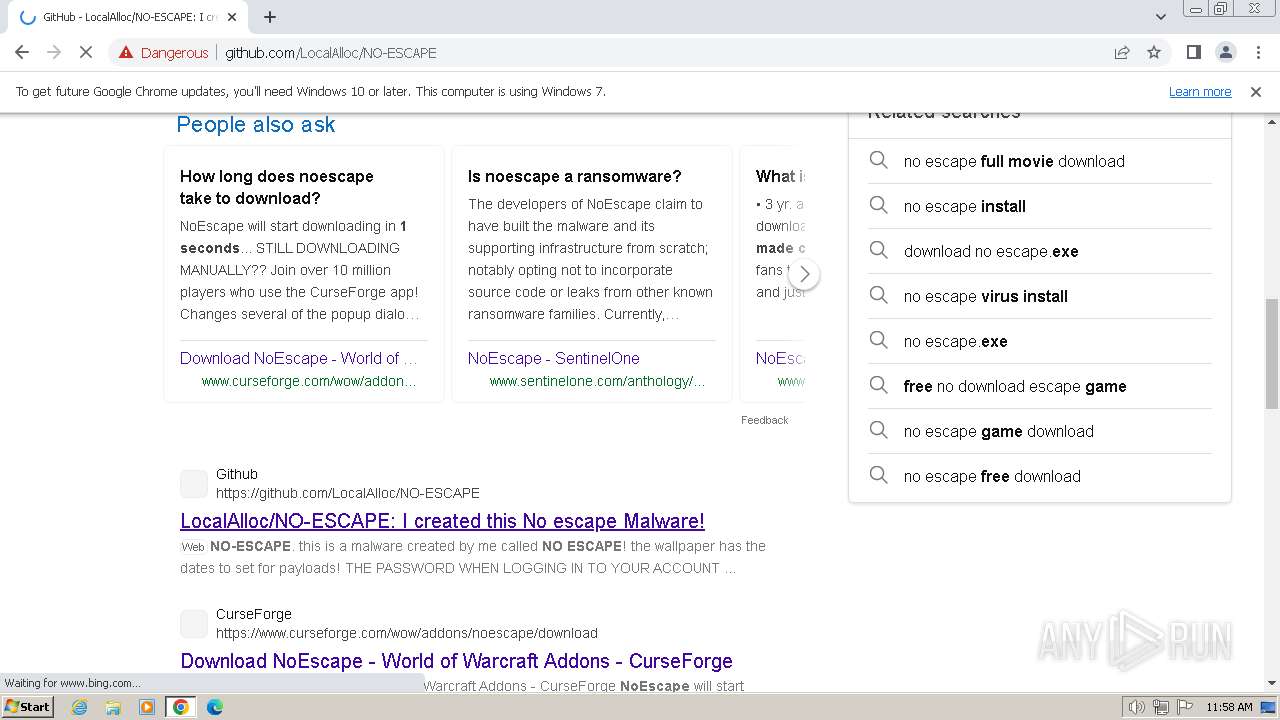The image size is (1280, 720).
Task: Click magnifier icon beside no escape install
Action: pos(878,205)
